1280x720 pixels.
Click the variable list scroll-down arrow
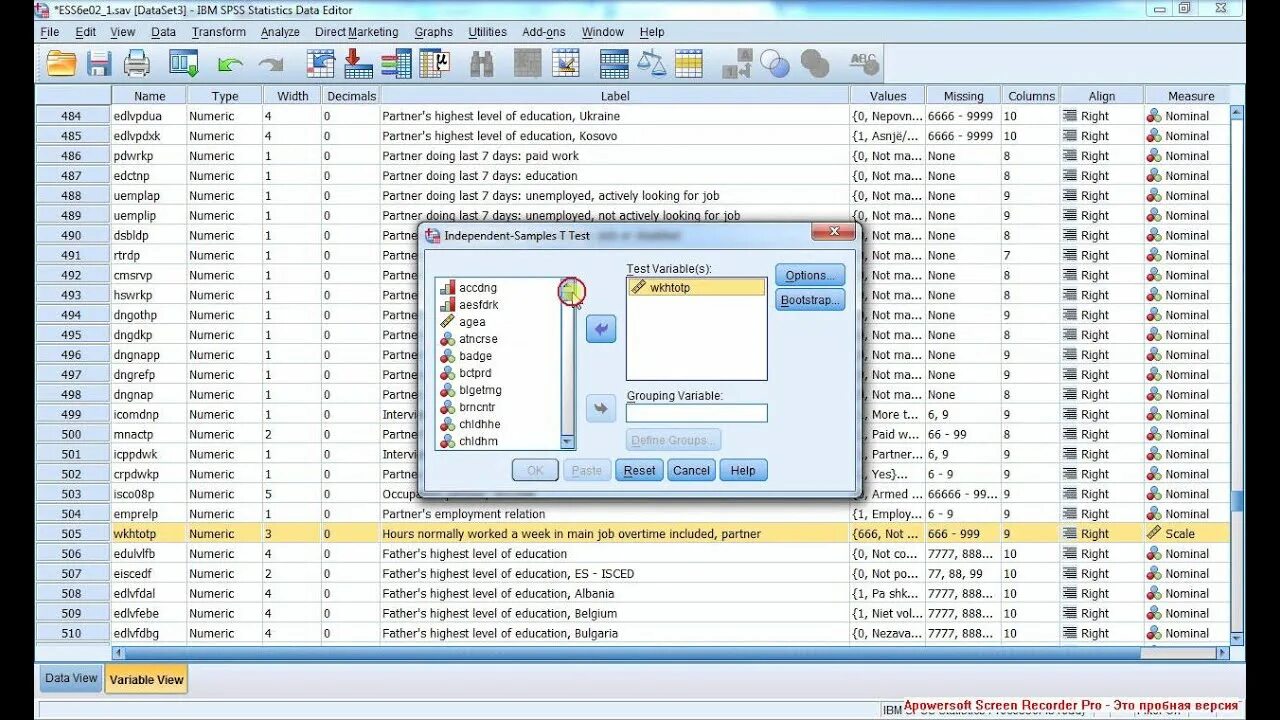pyautogui.click(x=568, y=442)
